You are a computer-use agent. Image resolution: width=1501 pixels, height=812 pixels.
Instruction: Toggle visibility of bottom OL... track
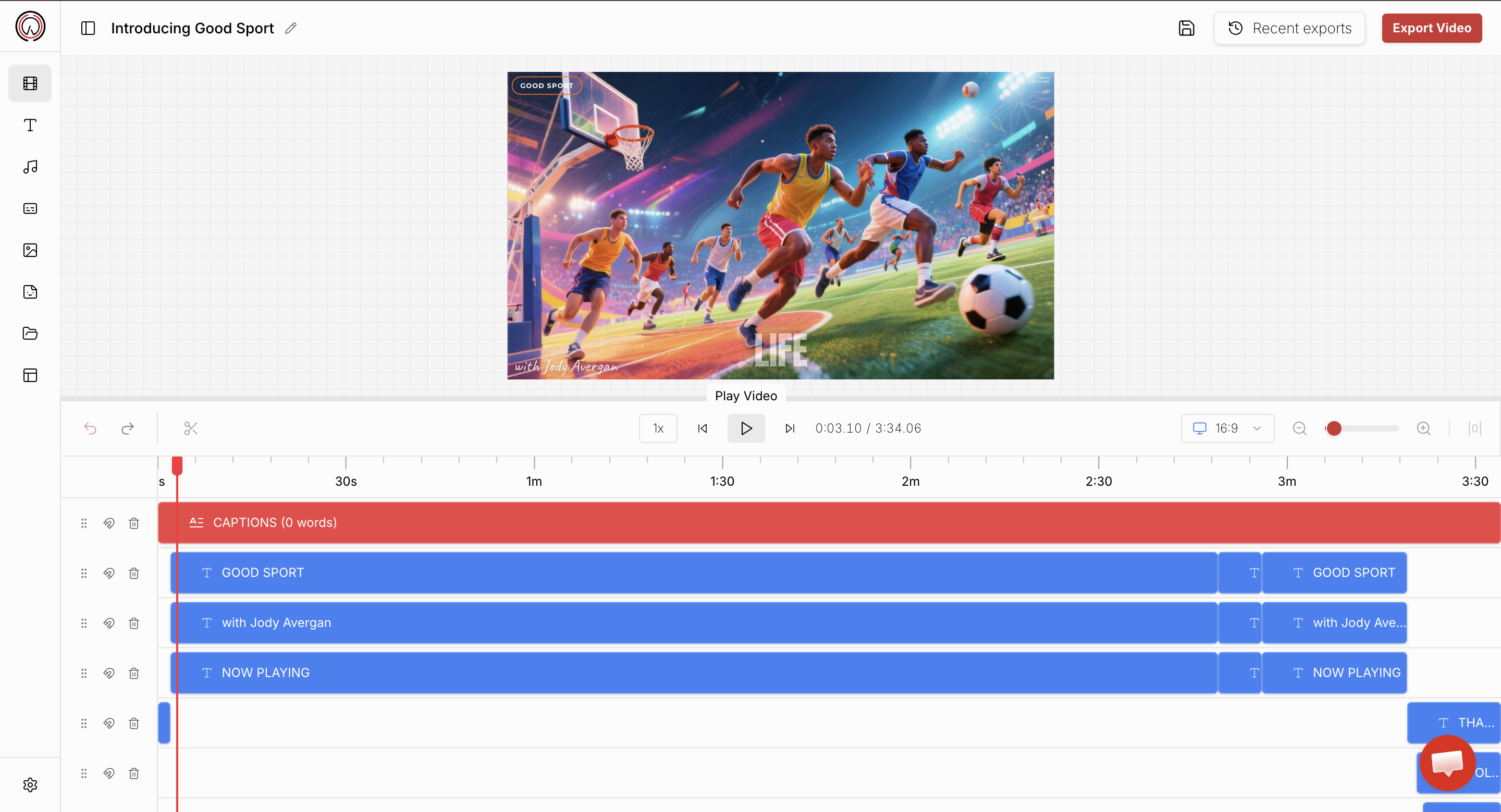[109, 773]
